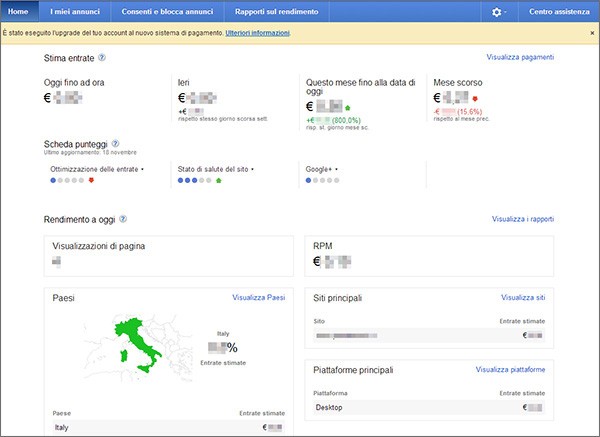Open the settings gear menu
This screenshot has width=600, height=437.
pos(499,12)
